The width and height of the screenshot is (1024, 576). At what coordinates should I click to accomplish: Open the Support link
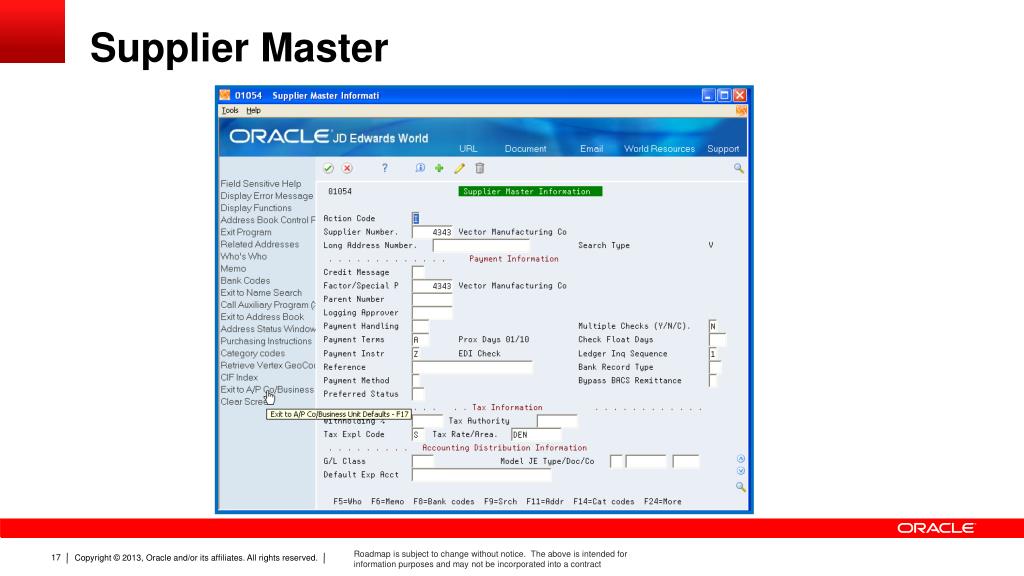point(723,149)
